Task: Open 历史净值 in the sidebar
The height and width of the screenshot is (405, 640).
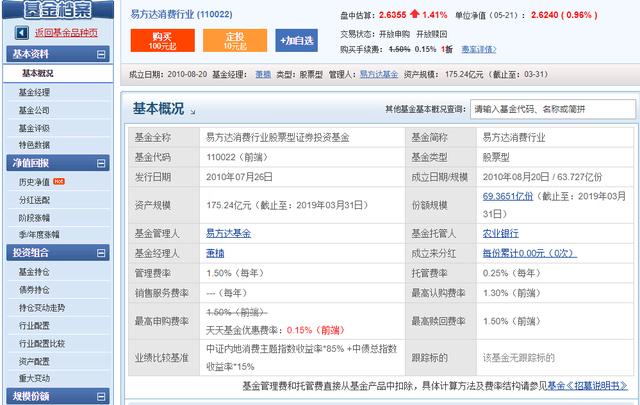Action: point(34,182)
